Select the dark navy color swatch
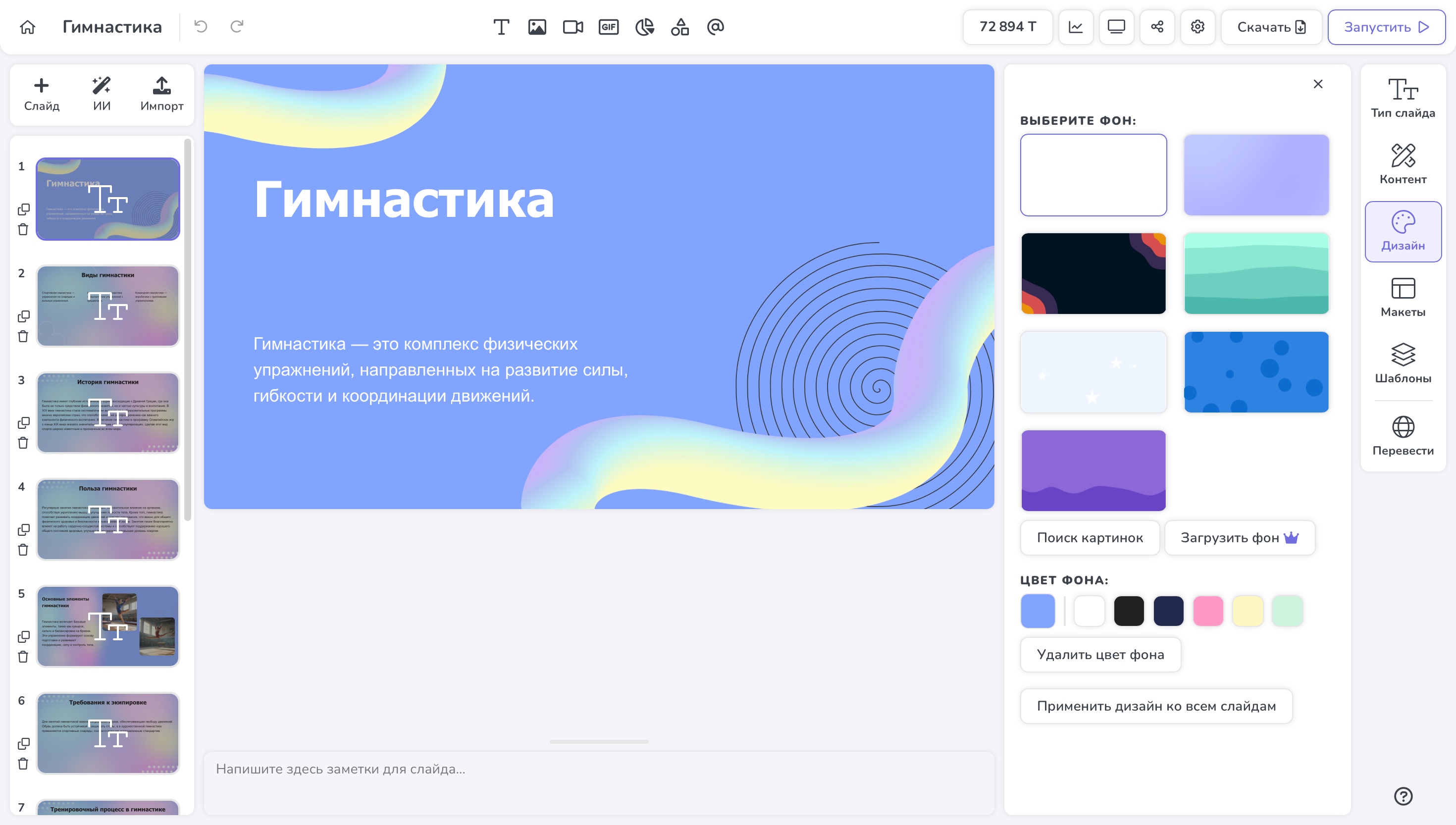The height and width of the screenshot is (825, 1456). pos(1168,611)
